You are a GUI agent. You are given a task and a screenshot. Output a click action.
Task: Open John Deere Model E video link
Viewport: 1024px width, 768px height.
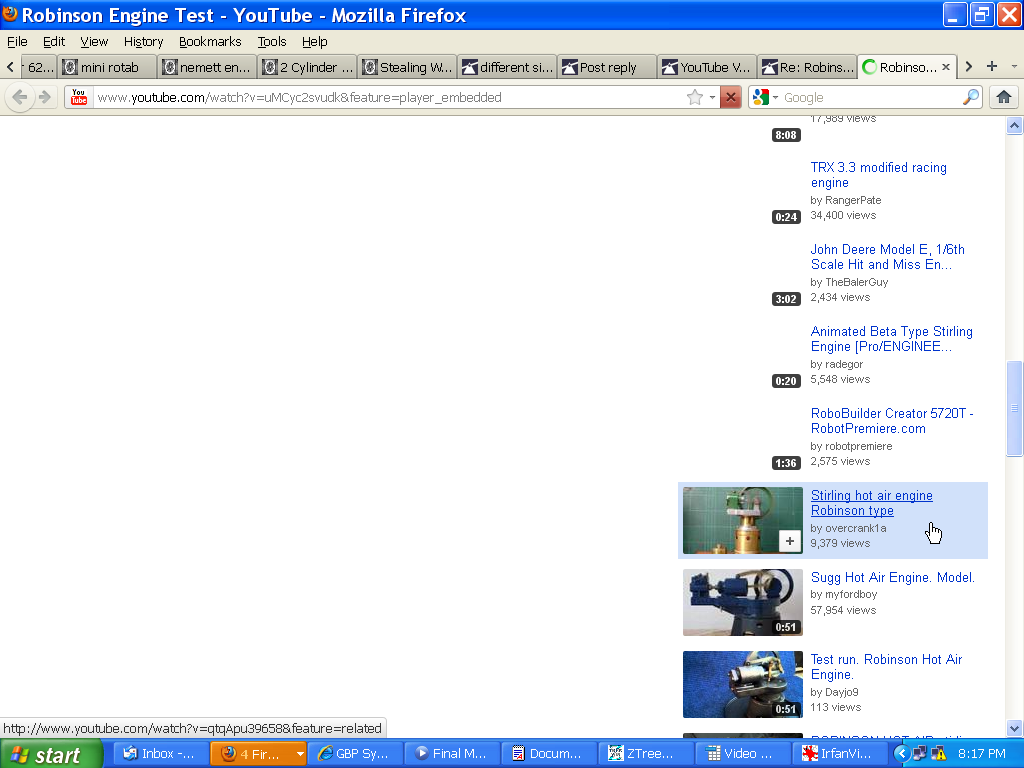pyautogui.click(x=887, y=257)
